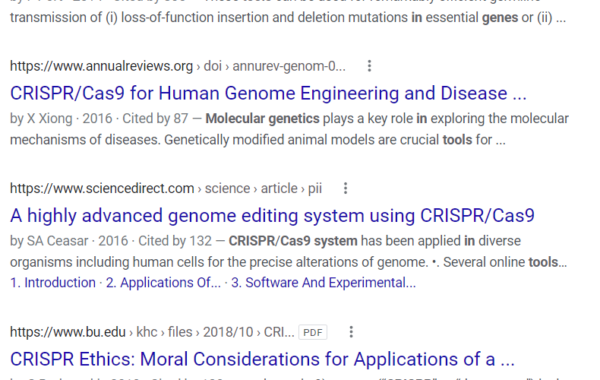Click 'by X Xiong · 2016 · Cited by 87' text

(x=99, y=119)
